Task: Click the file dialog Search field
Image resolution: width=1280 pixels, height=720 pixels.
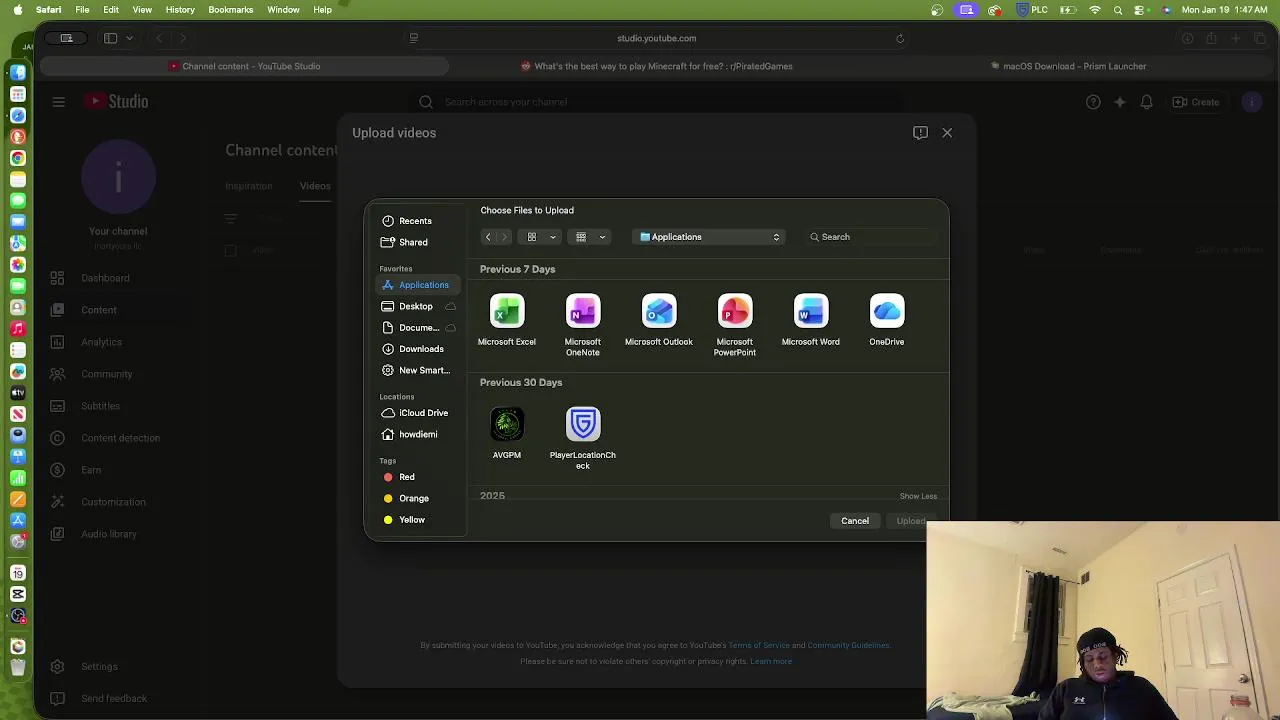Action: (x=872, y=237)
